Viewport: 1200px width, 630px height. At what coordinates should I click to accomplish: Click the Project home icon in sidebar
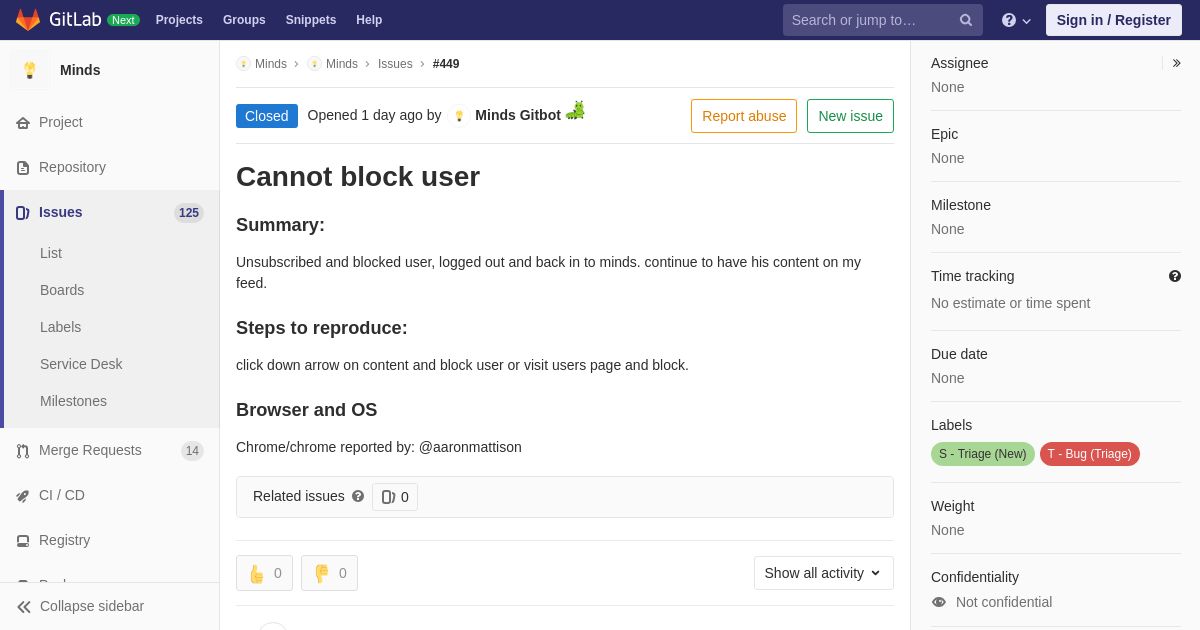click(x=23, y=123)
